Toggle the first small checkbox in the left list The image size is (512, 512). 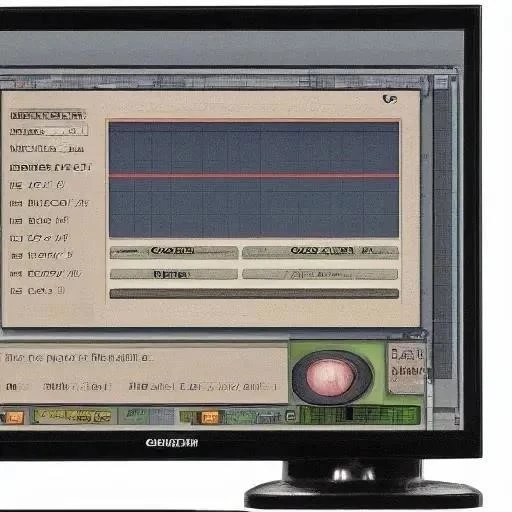point(15,186)
